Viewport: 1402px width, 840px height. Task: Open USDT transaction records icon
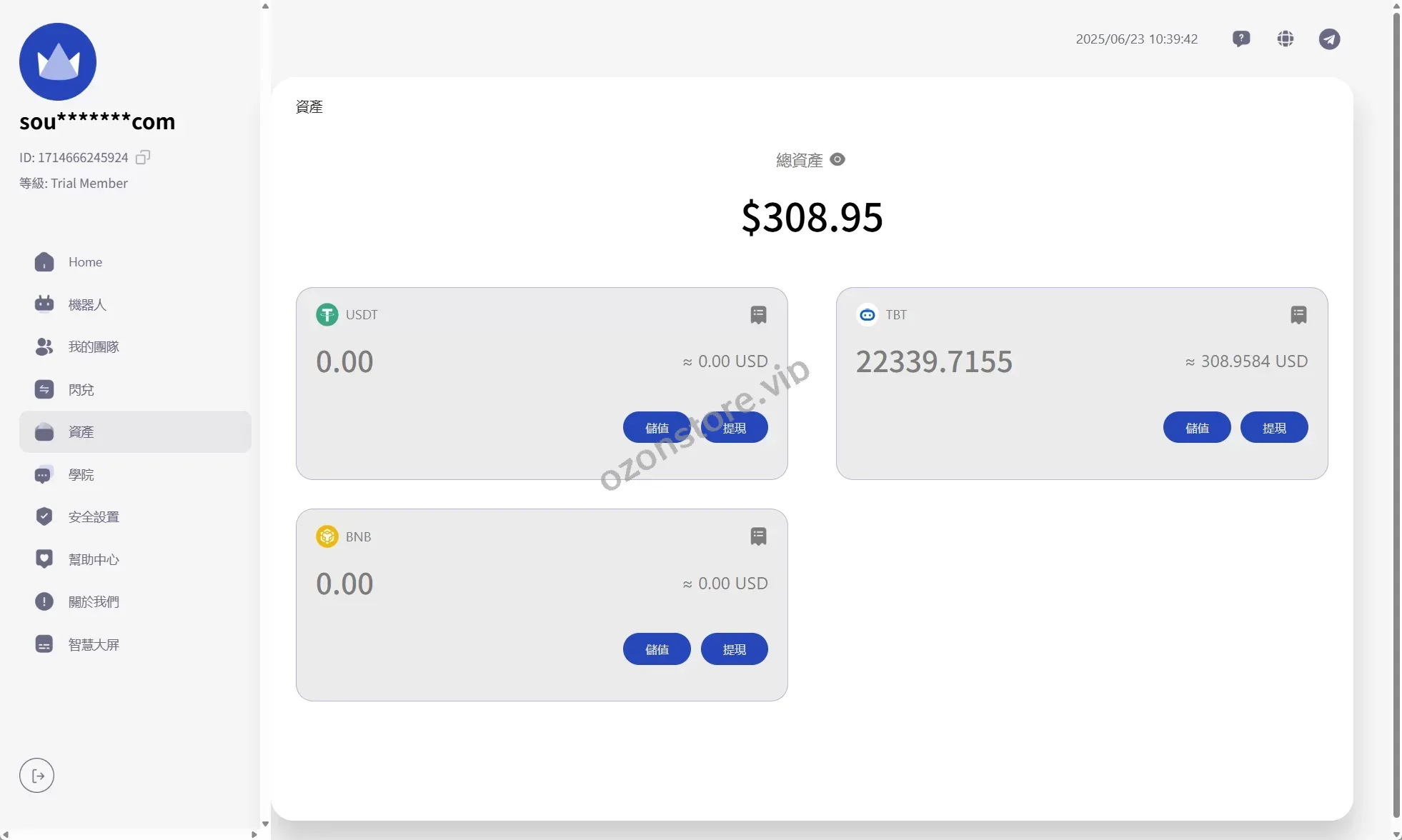758,315
